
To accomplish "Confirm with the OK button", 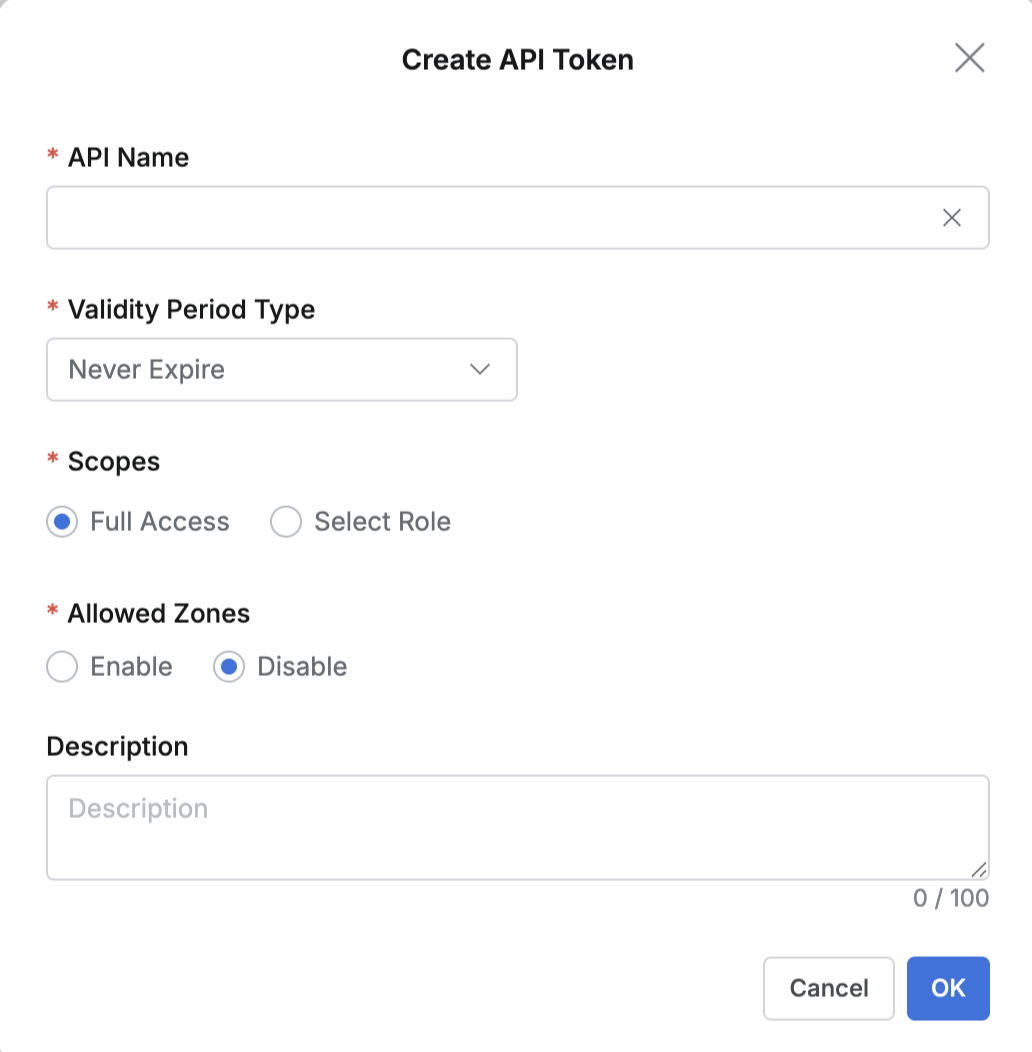I will 948,988.
